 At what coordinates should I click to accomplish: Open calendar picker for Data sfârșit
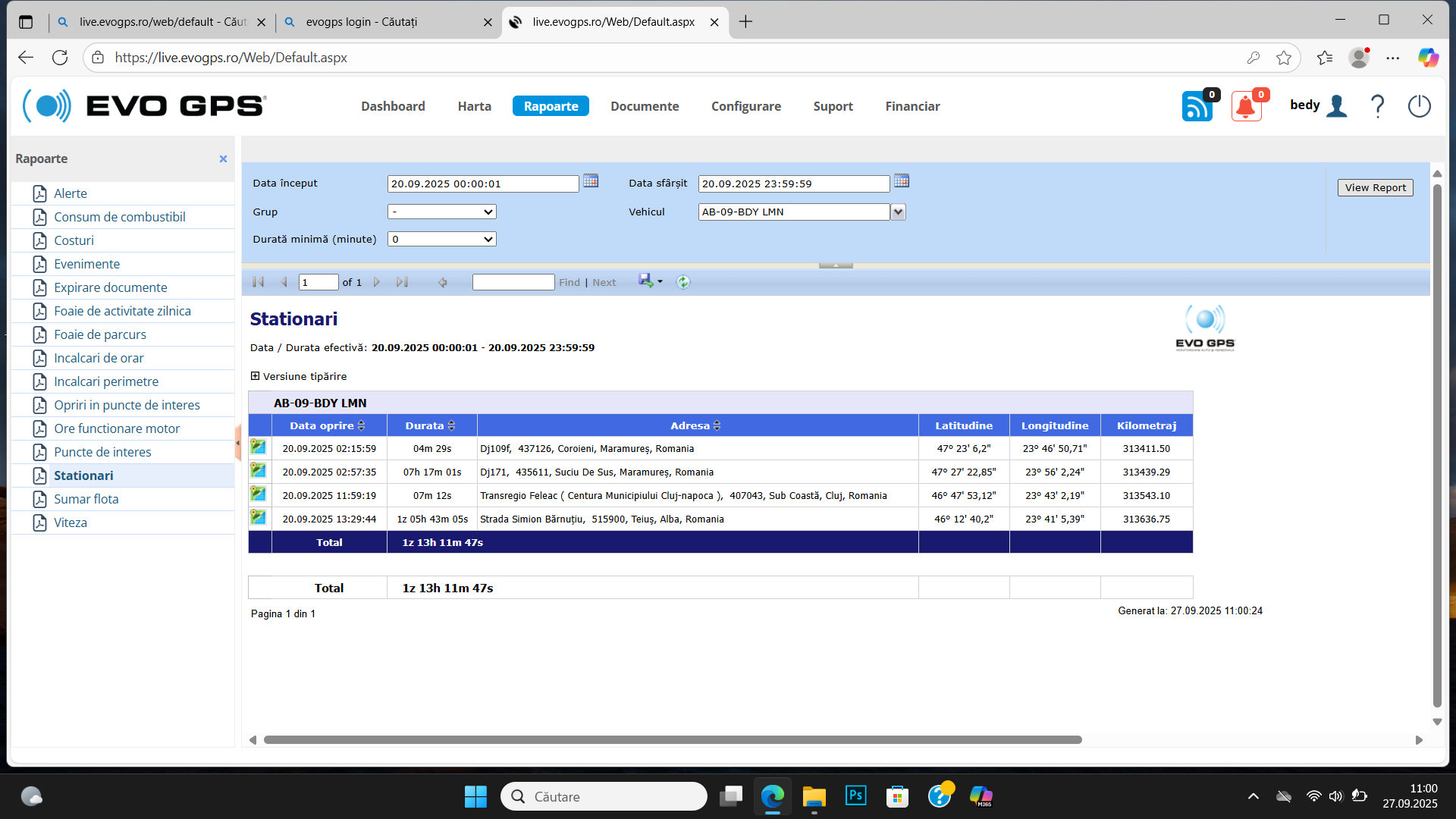pyautogui.click(x=901, y=181)
